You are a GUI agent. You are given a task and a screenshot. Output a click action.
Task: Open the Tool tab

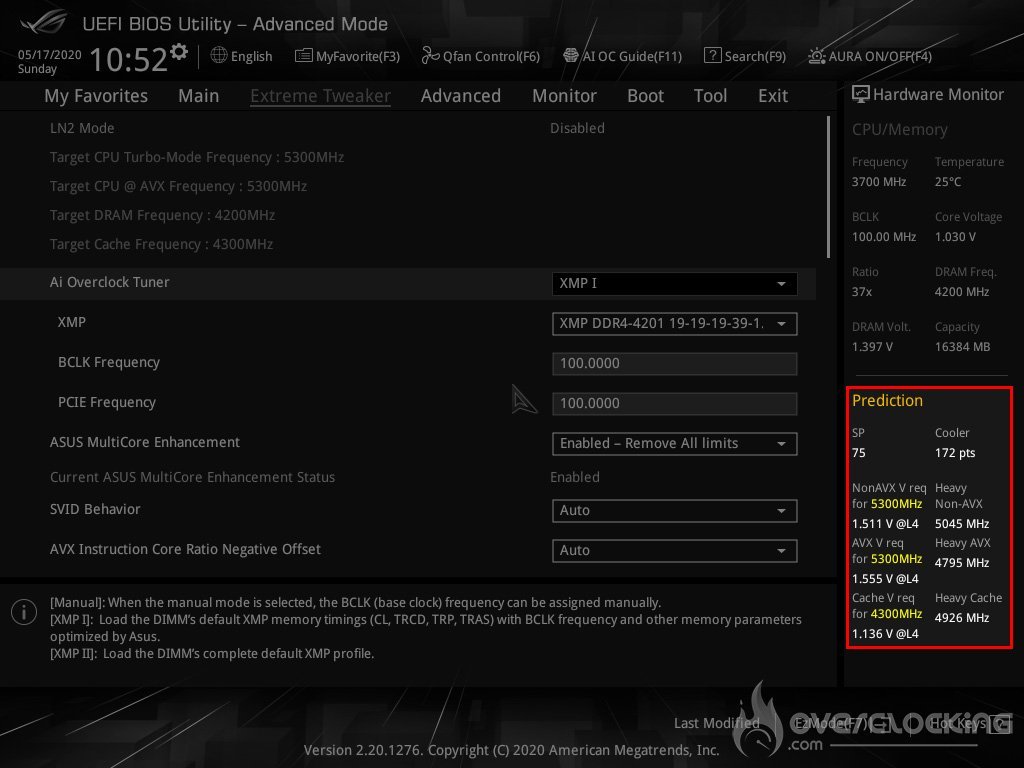(710, 96)
